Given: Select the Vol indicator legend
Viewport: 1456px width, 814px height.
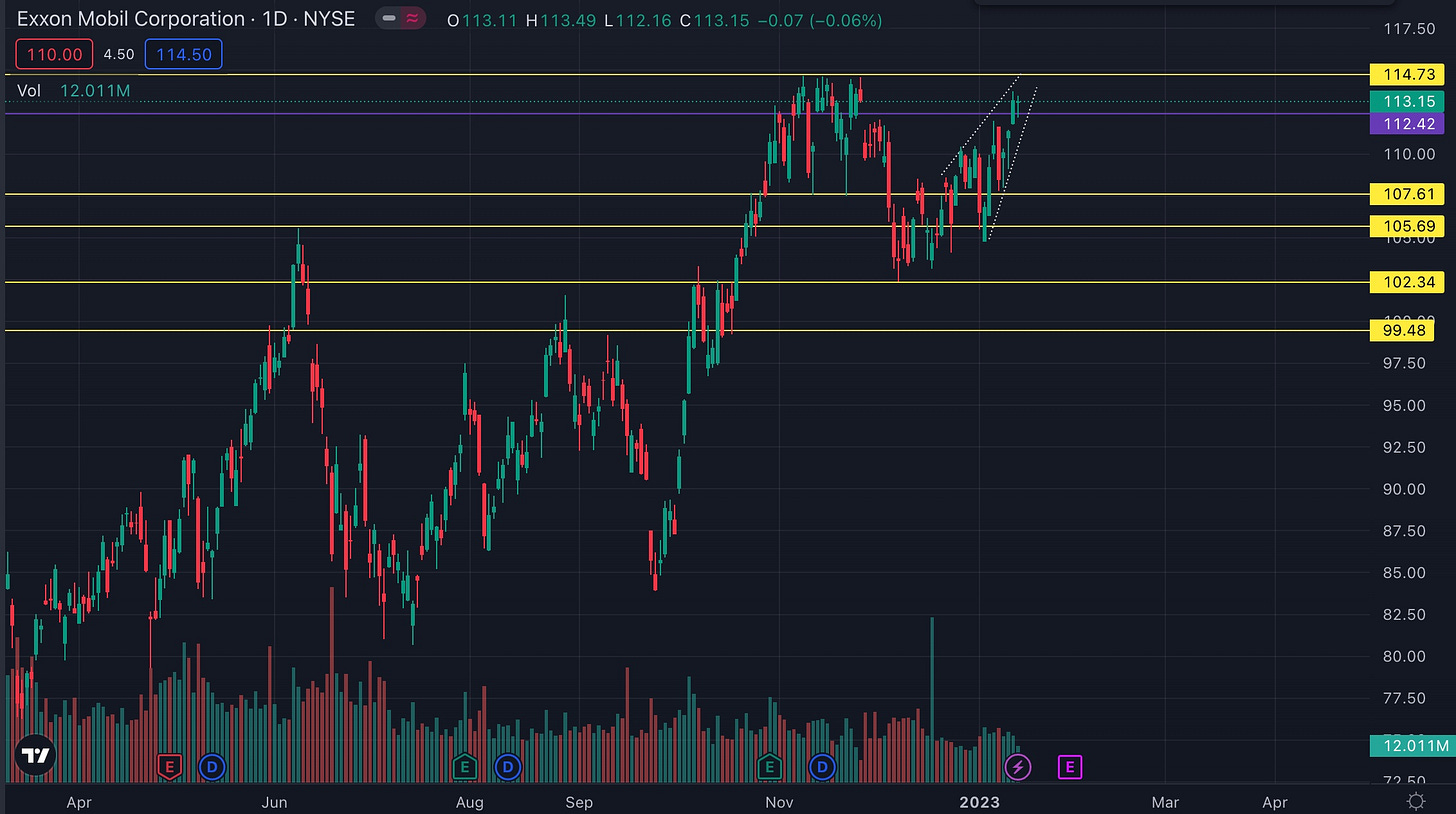Looking at the screenshot, I should pyautogui.click(x=29, y=91).
